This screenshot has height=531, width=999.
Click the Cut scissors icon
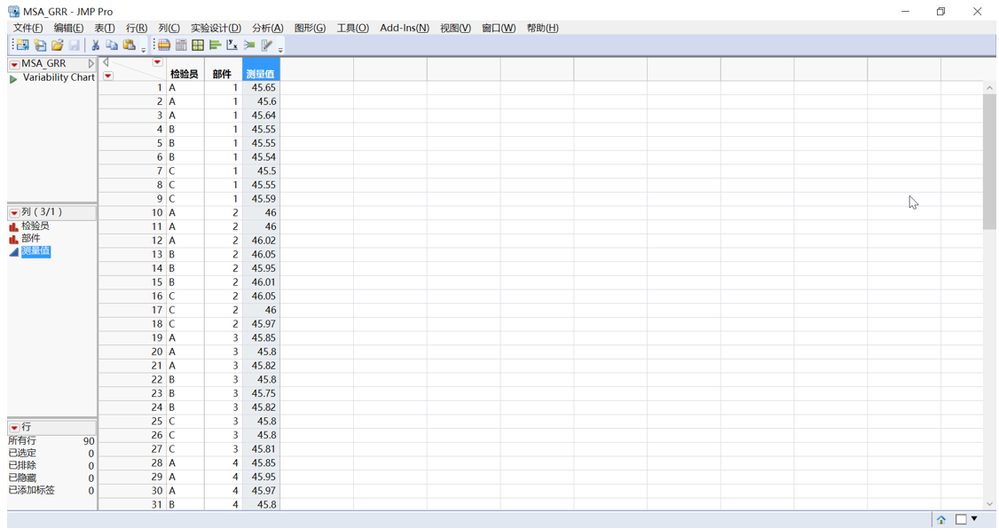click(x=95, y=45)
